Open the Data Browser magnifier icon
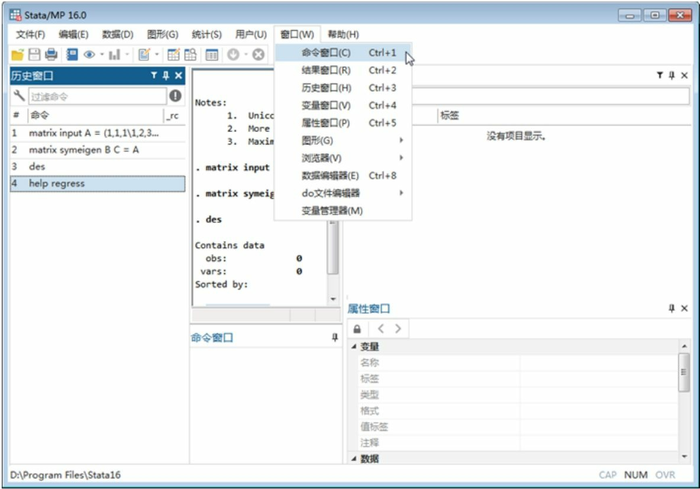700x489 pixels. point(191,54)
